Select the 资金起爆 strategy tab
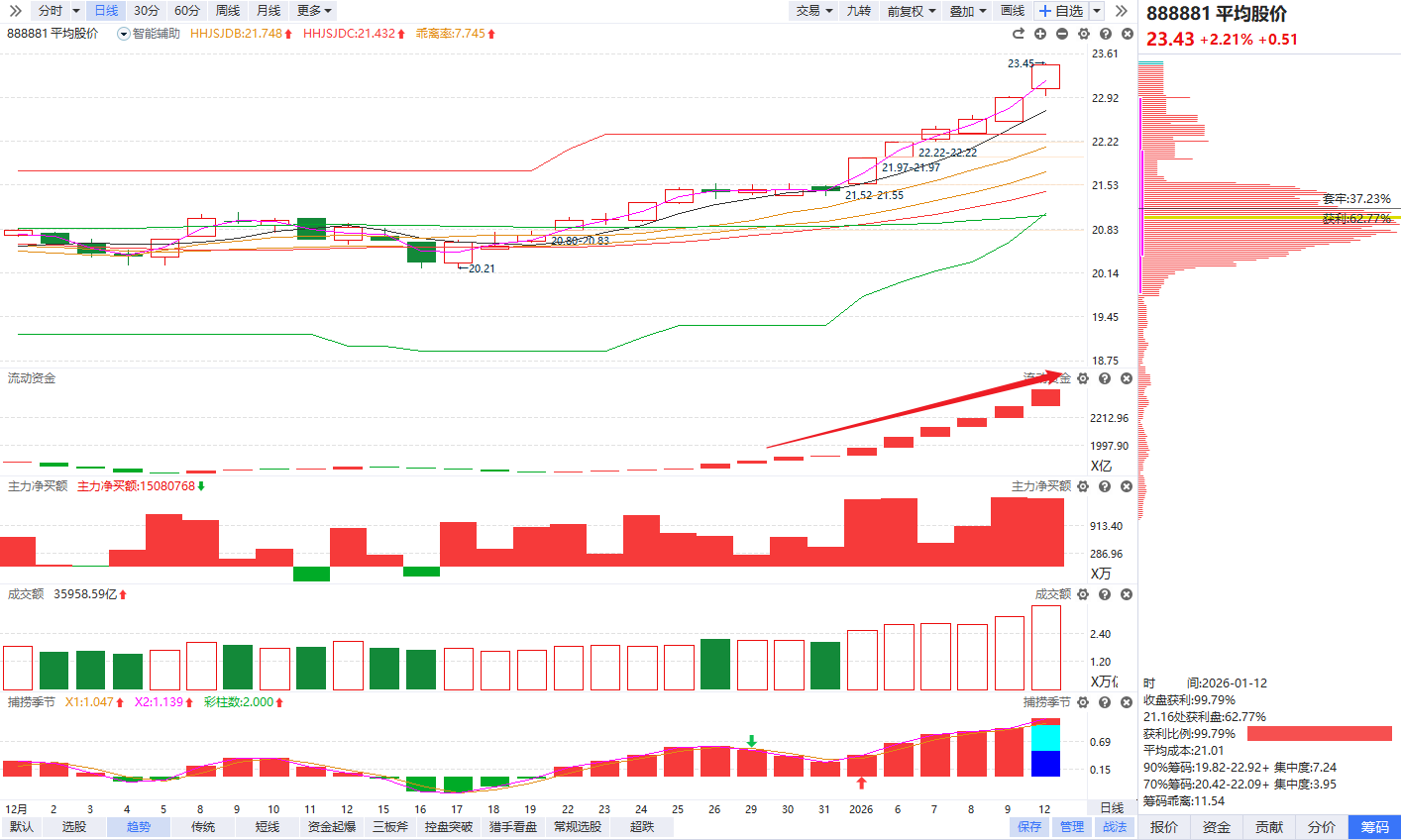 pos(331,826)
